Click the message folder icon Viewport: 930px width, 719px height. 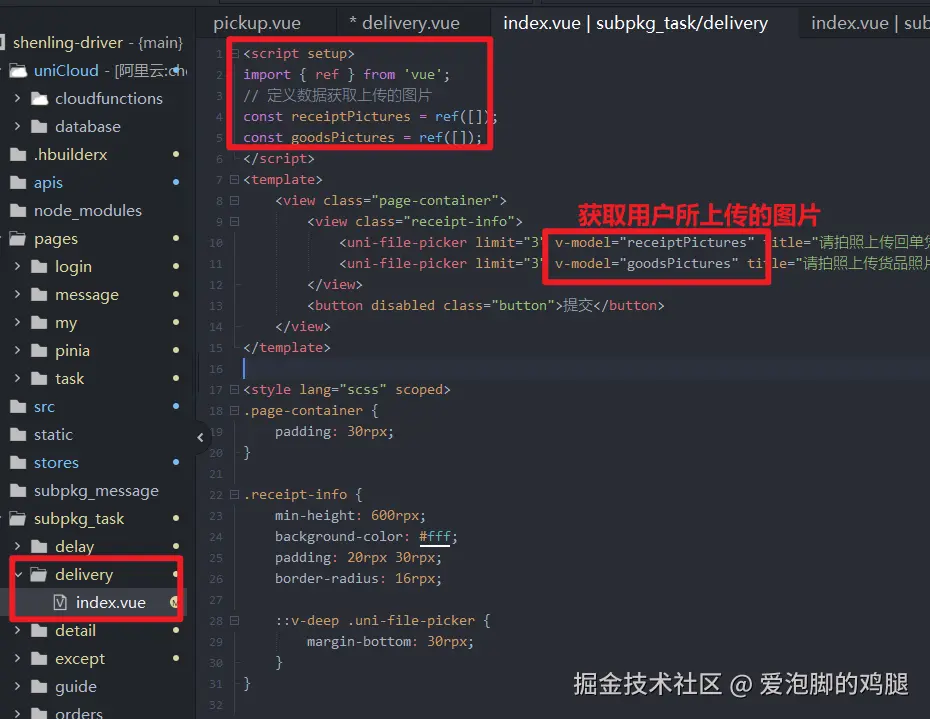pos(39,294)
